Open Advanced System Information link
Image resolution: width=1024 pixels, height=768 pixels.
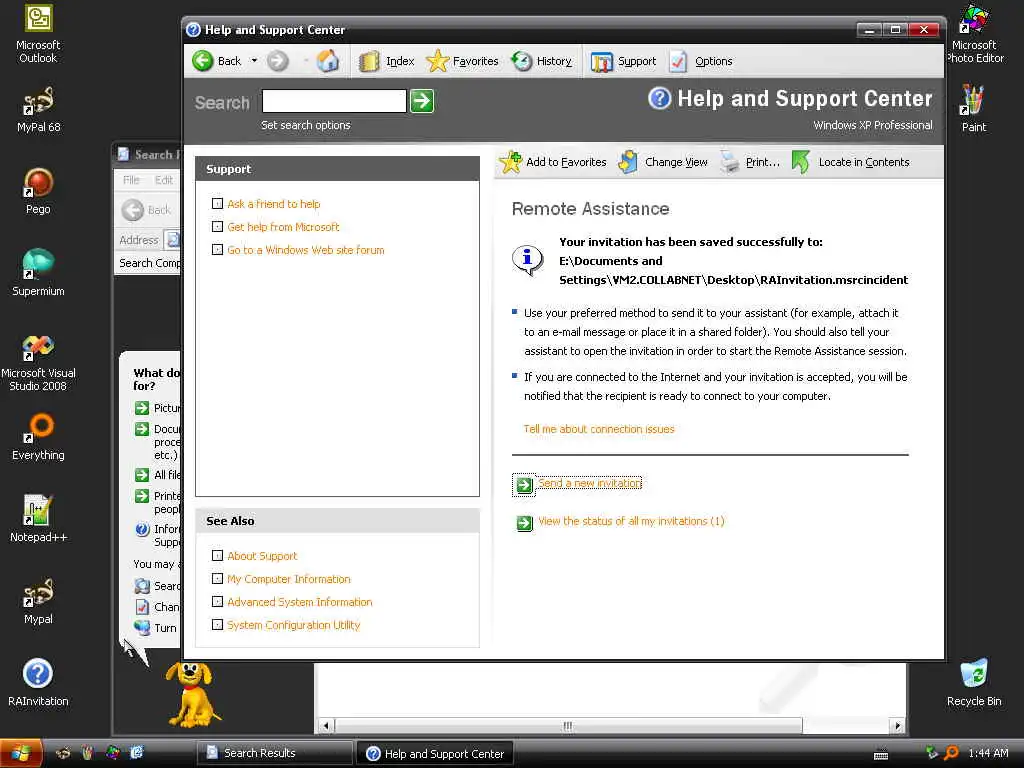click(x=300, y=601)
